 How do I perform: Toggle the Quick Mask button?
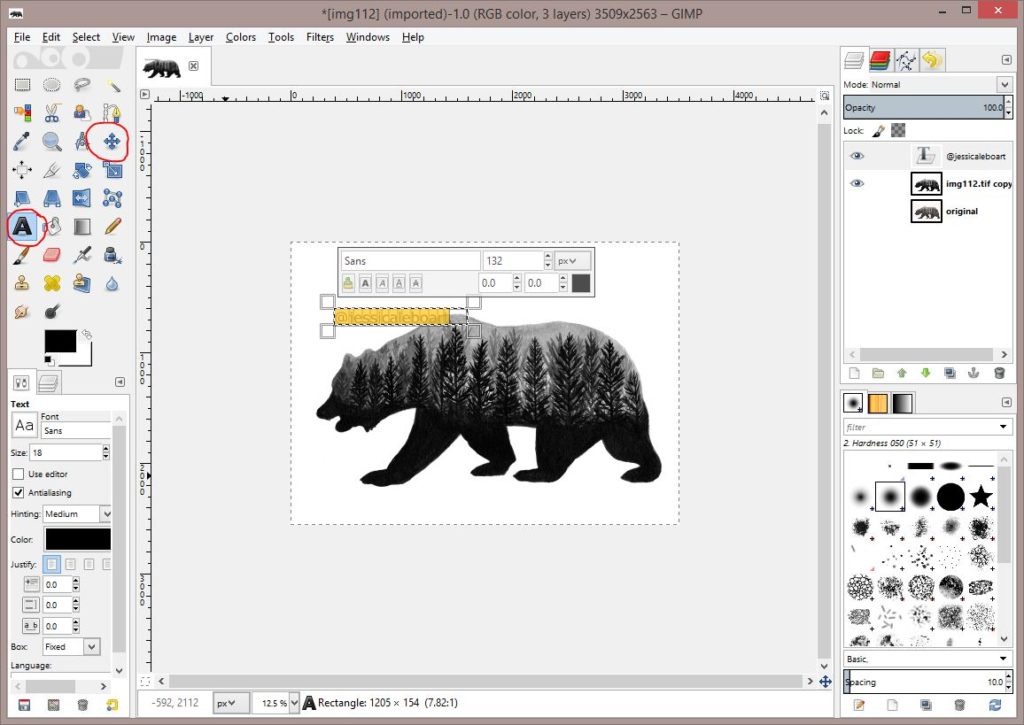click(x=145, y=681)
